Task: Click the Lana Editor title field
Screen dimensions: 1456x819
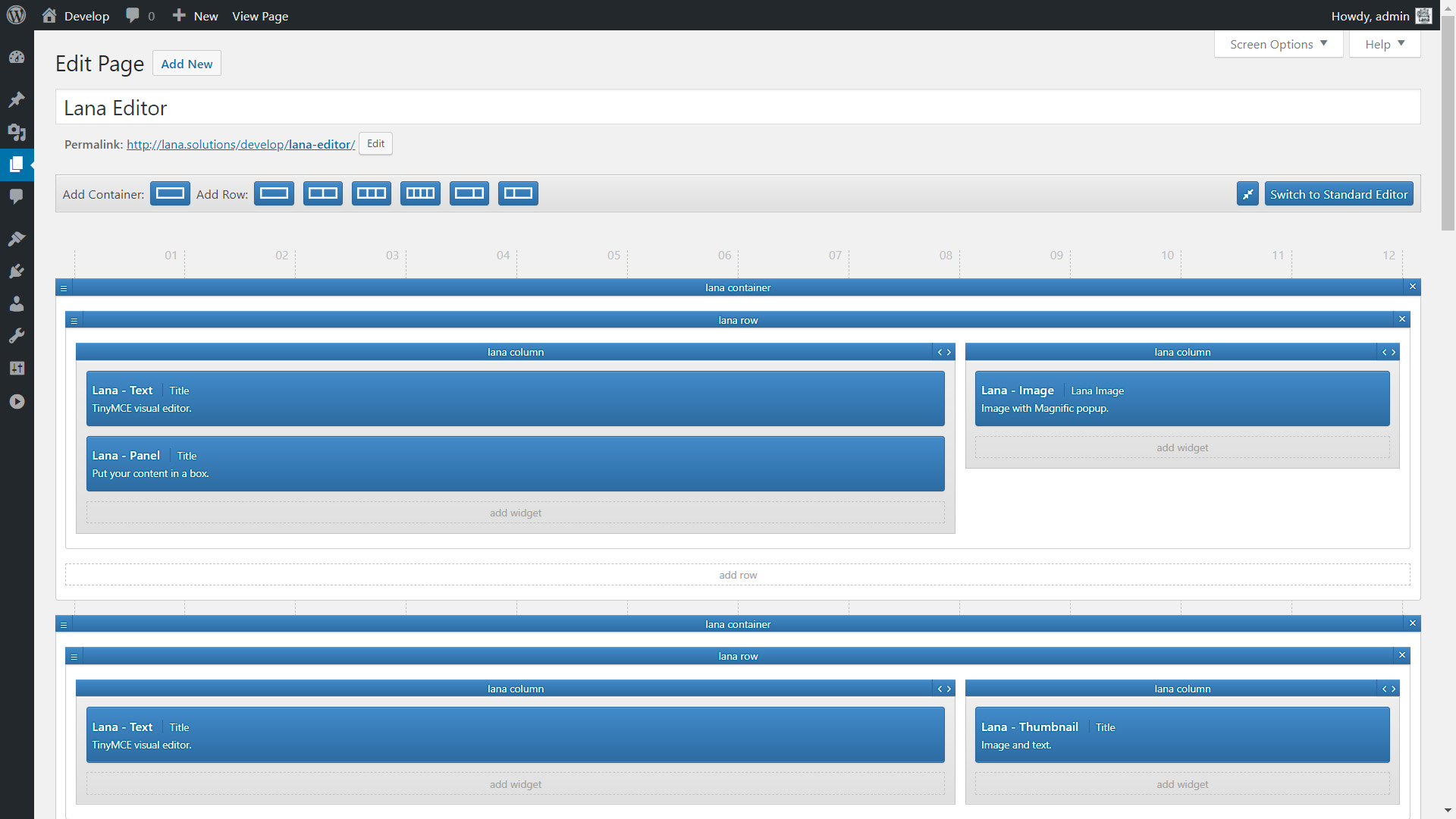Action: coord(737,108)
